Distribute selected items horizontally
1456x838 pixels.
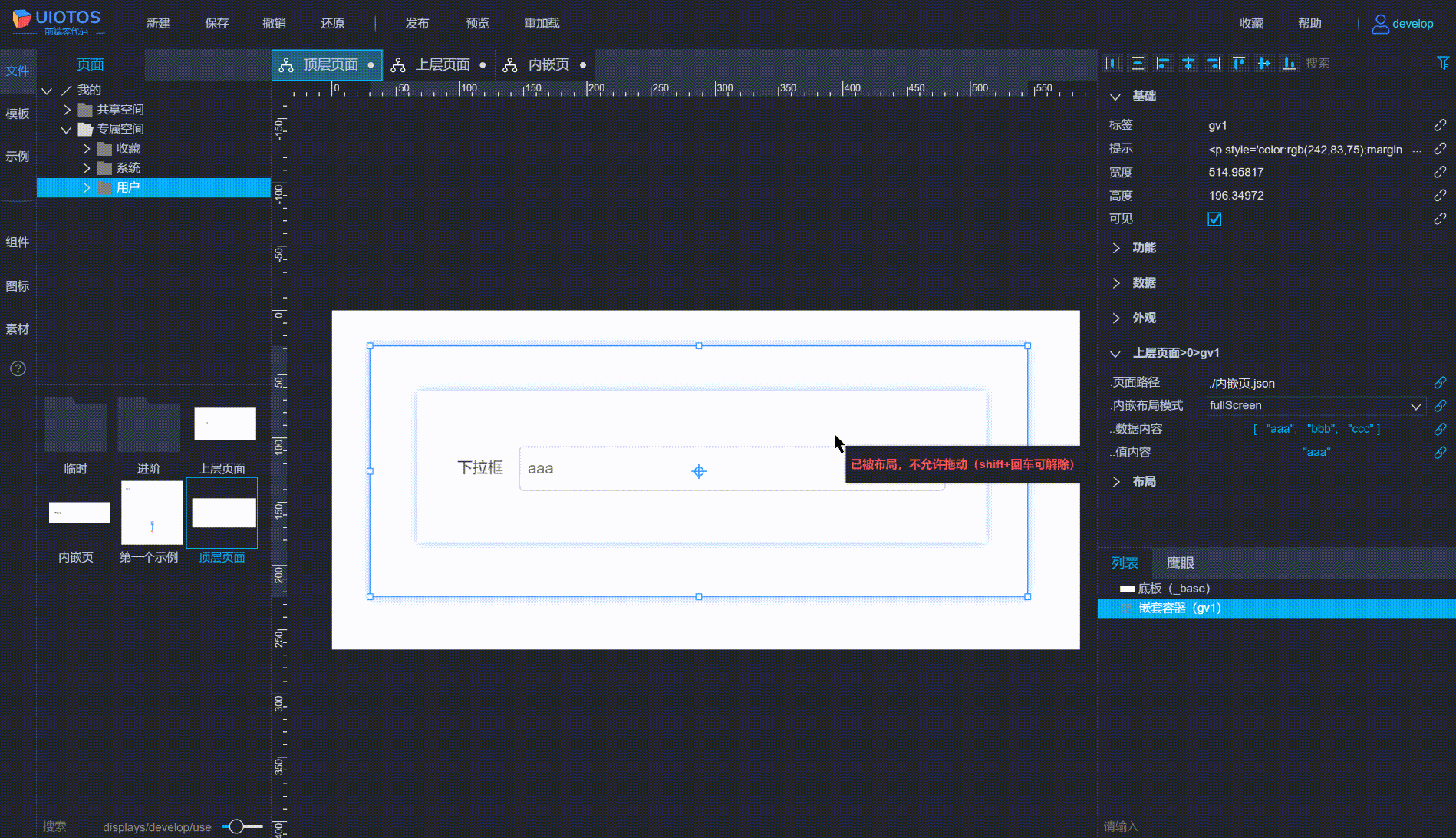1112,63
